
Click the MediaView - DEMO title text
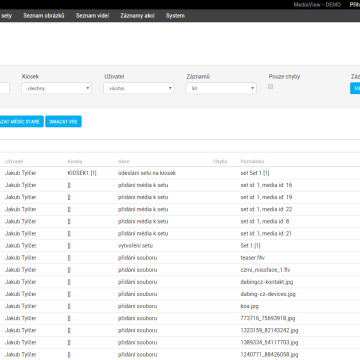(317, 5)
